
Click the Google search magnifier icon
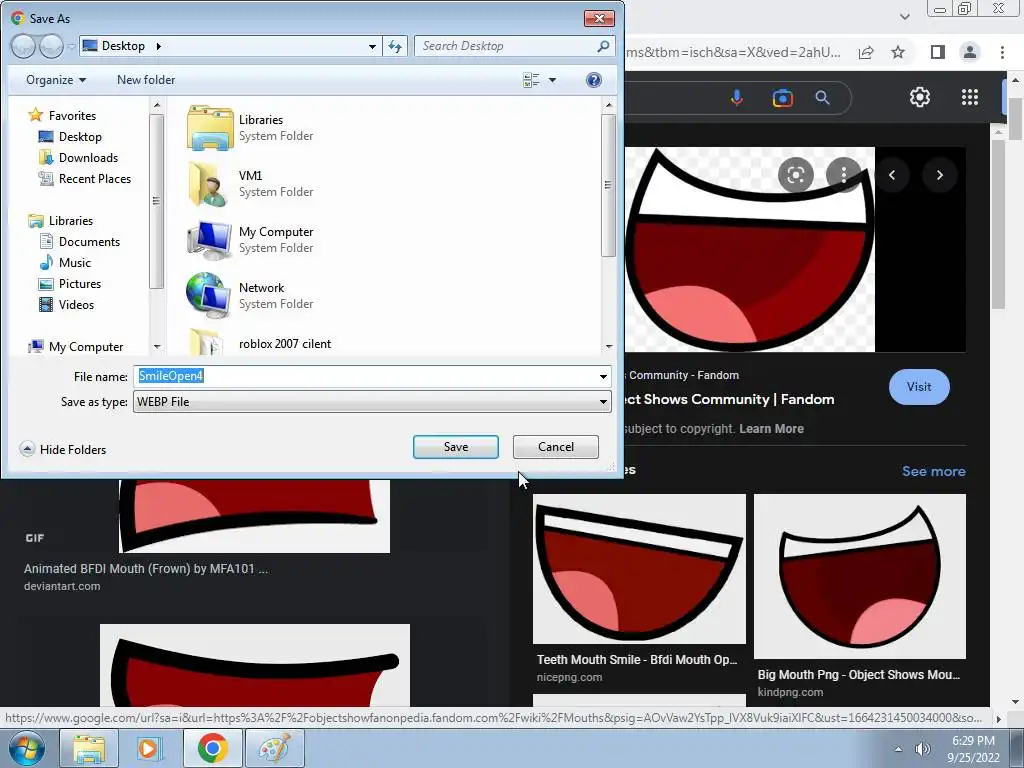click(x=822, y=98)
